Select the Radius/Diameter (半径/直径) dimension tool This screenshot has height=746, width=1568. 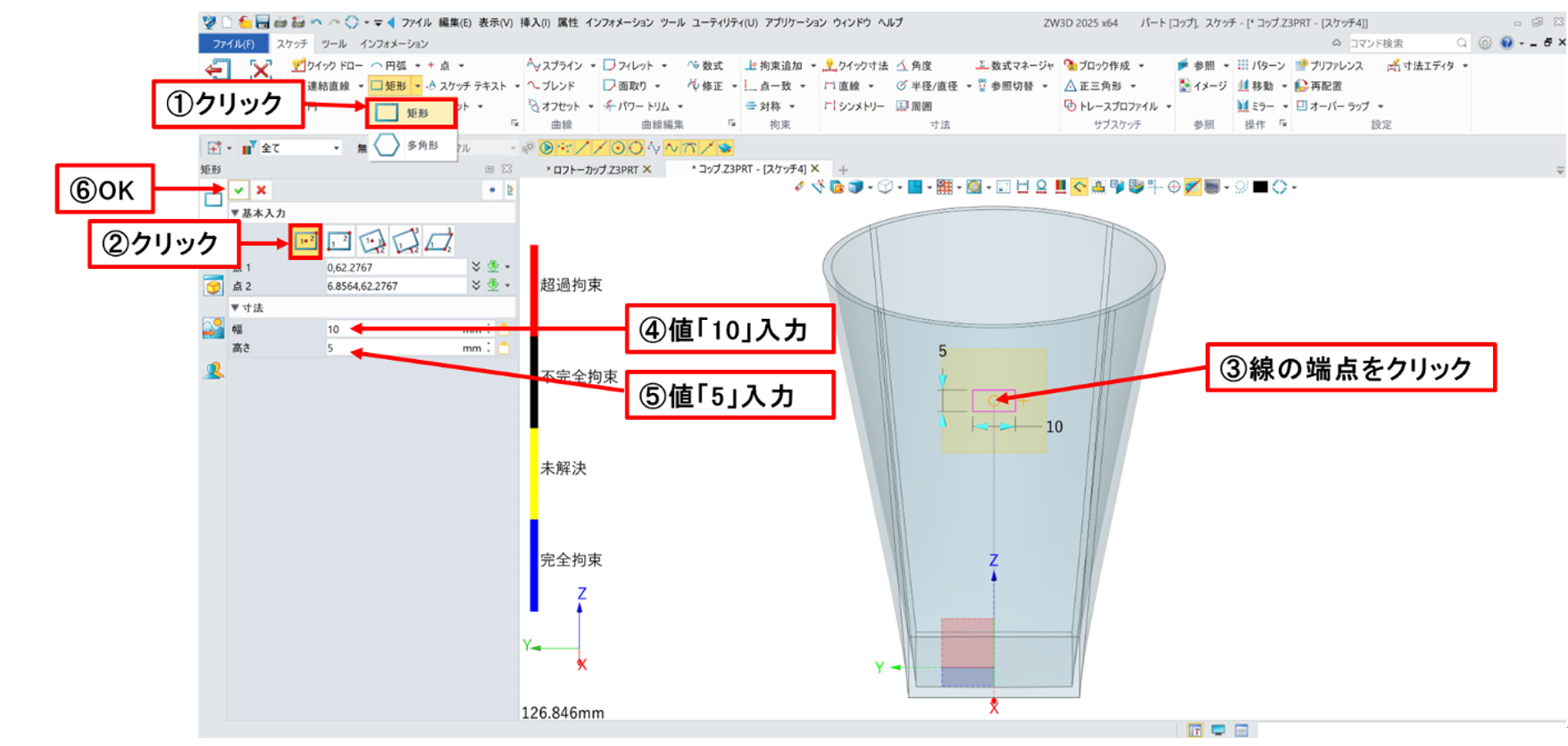927,86
